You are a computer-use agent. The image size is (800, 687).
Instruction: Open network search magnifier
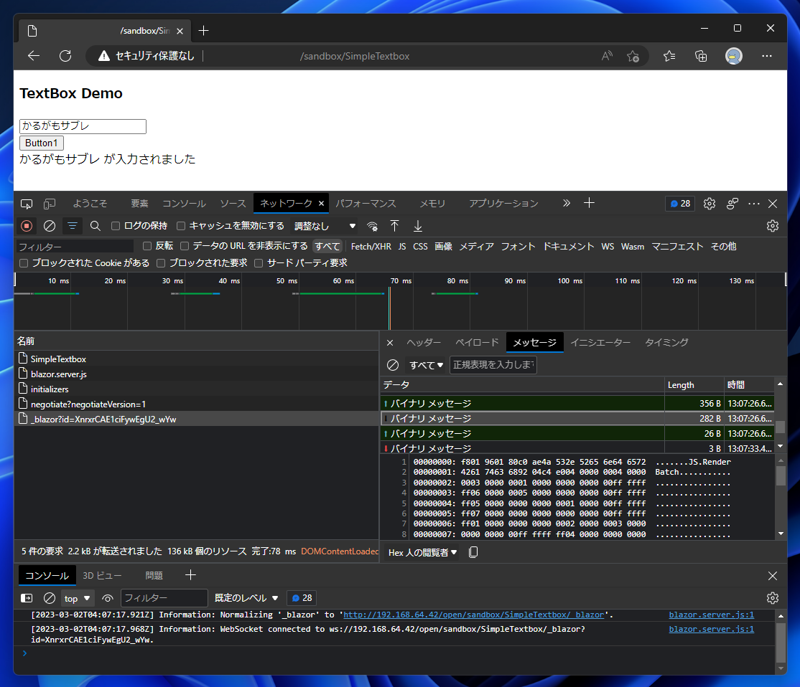[95, 226]
